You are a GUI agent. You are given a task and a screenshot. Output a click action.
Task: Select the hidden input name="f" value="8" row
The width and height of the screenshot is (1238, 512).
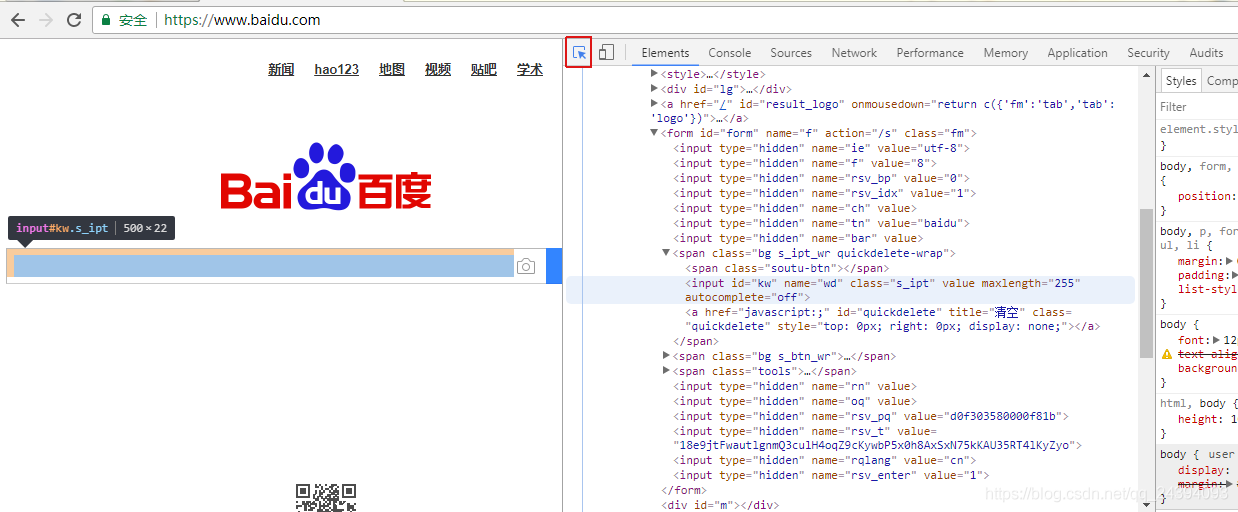click(x=804, y=163)
